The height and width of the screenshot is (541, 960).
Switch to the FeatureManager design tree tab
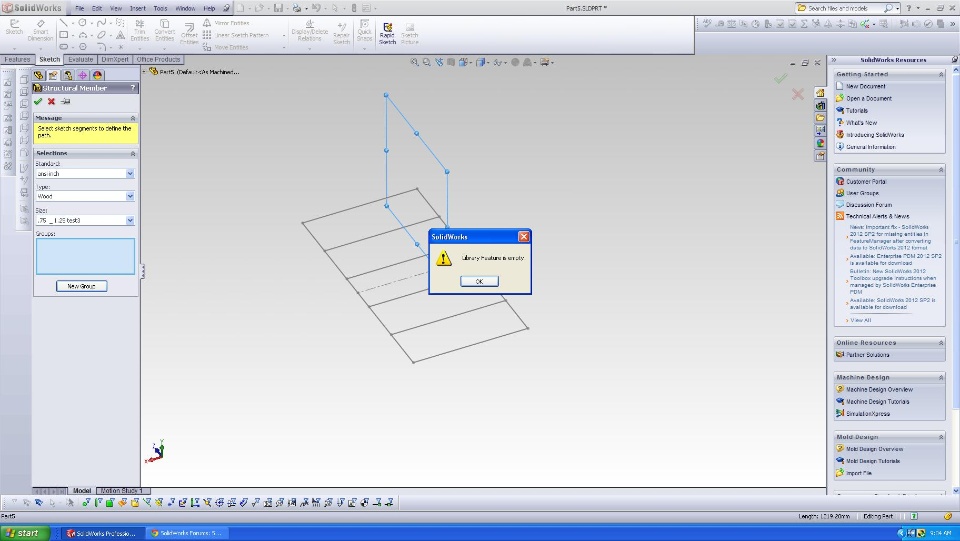(x=39, y=75)
